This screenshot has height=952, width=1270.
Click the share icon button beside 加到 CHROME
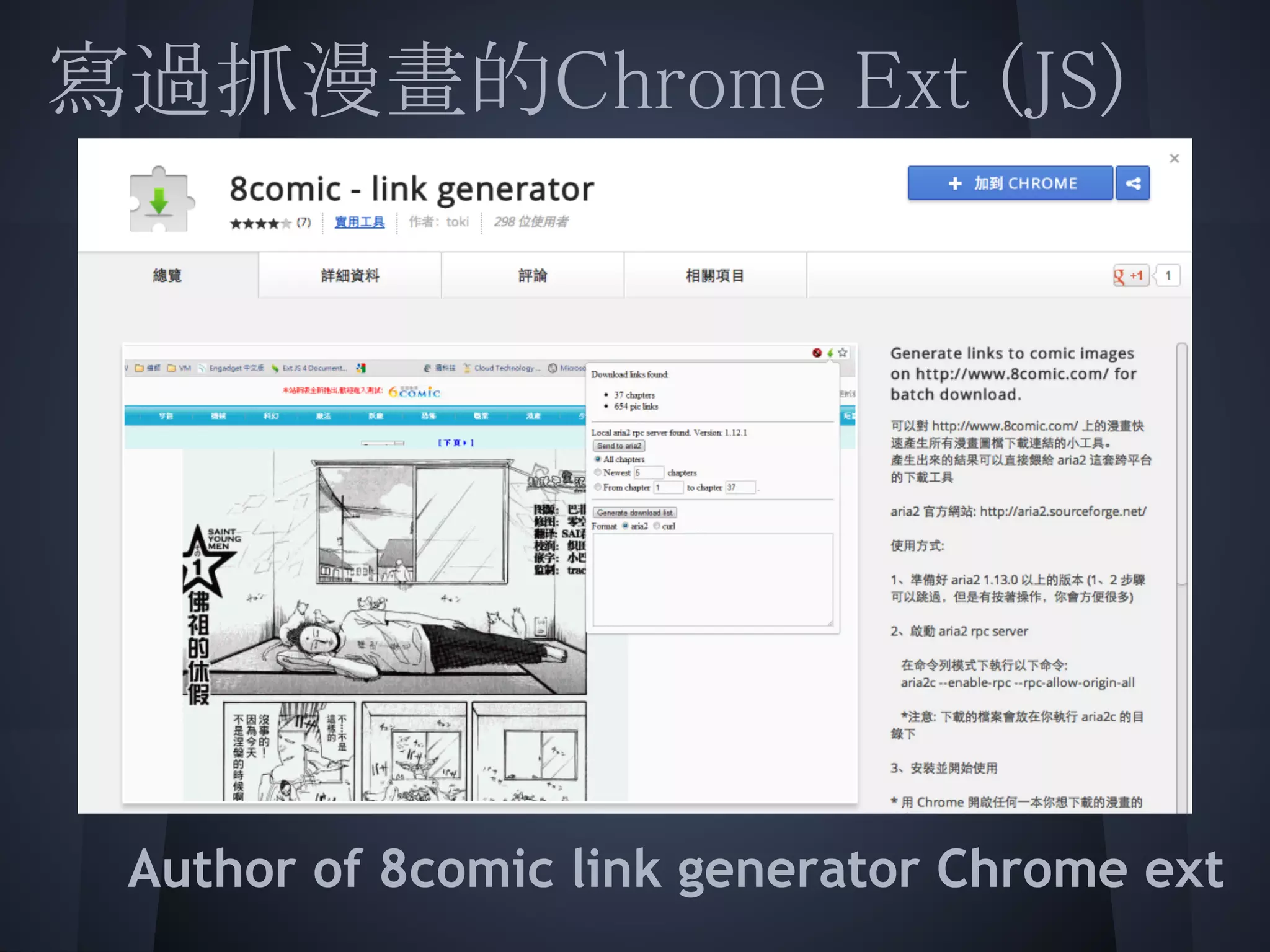[x=1132, y=183]
